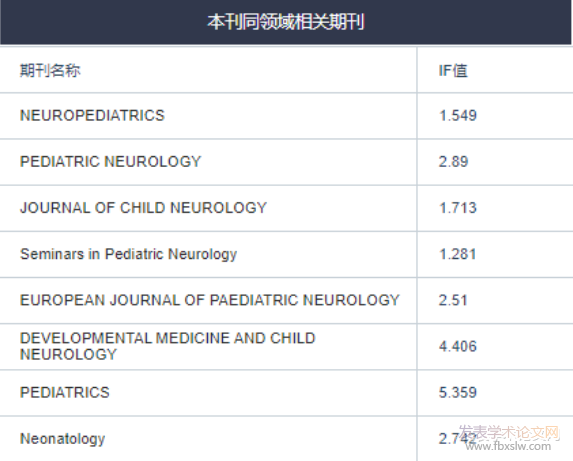Click the 本刊同领域相关期刊 header bar

tap(286, 22)
